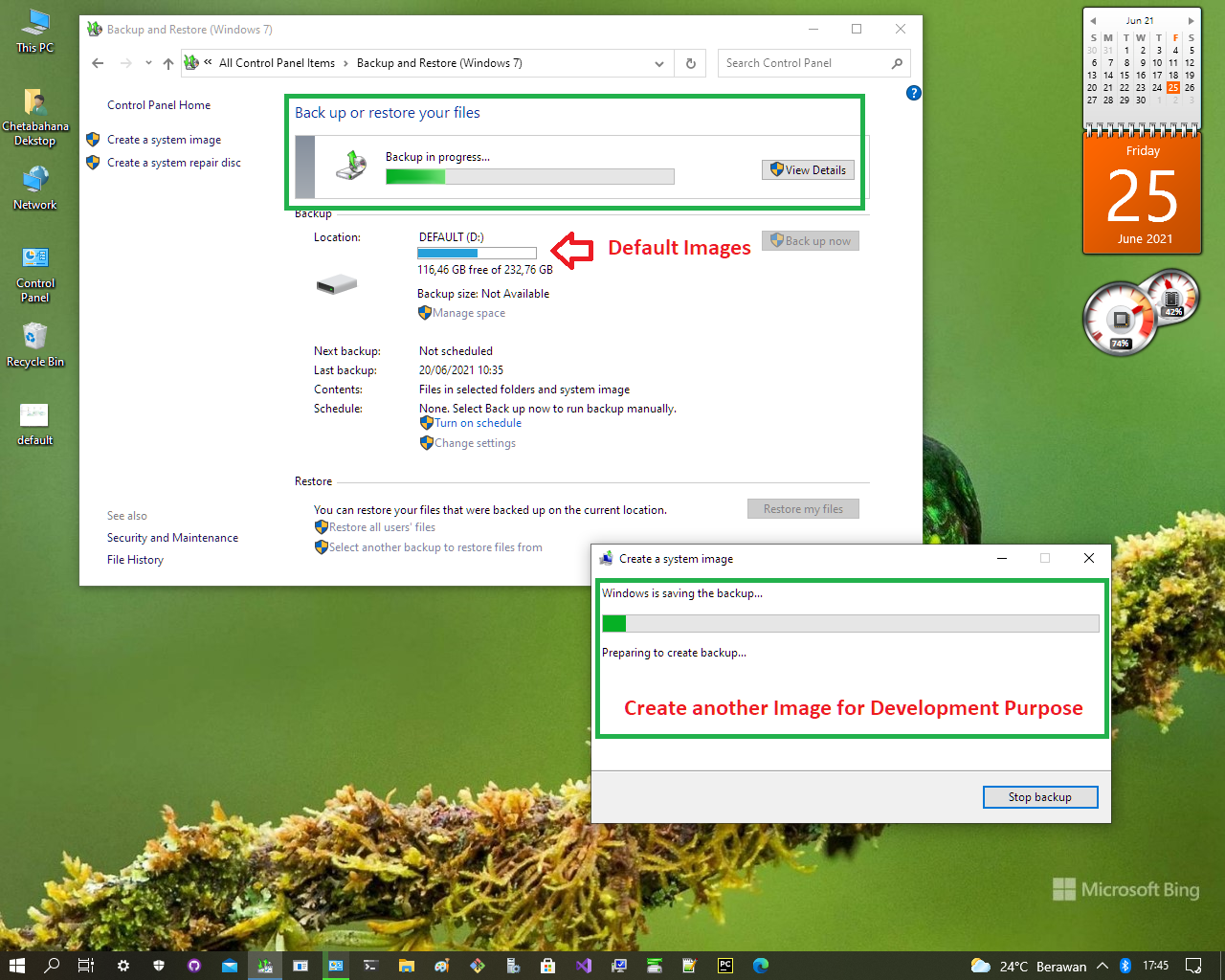Image resolution: width=1225 pixels, height=980 pixels.
Task: Open Control Panel Home link
Action: click(x=159, y=105)
